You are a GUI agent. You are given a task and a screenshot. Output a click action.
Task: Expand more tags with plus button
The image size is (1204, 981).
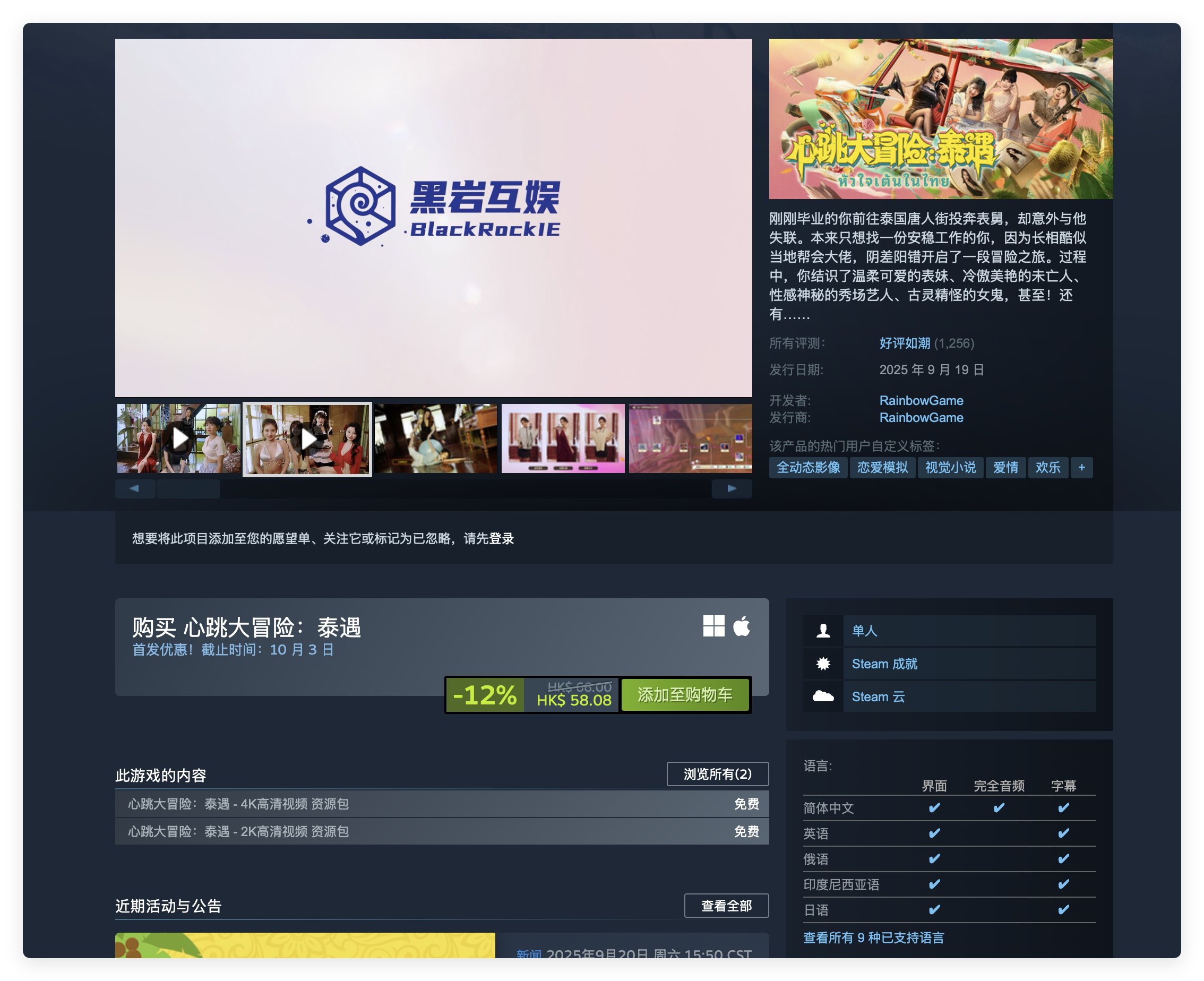[1081, 467]
